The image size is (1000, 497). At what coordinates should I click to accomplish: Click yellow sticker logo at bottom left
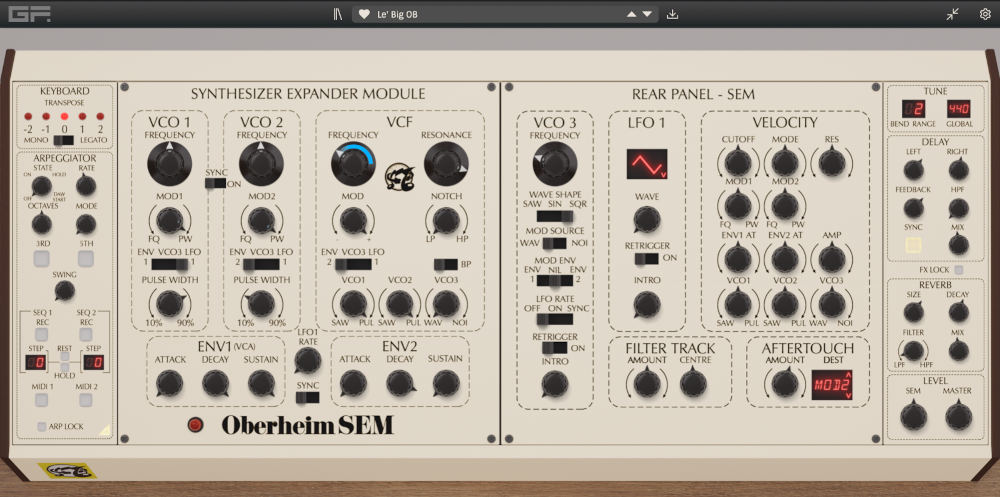(67, 471)
